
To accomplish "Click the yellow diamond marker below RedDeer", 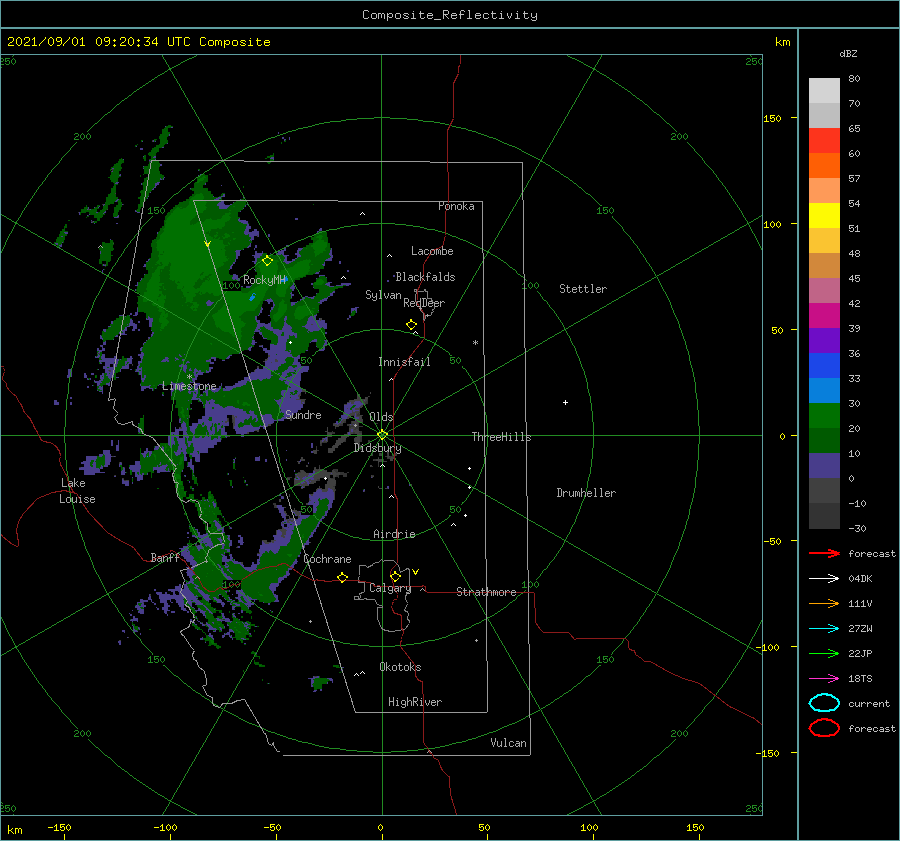I will pos(411,324).
